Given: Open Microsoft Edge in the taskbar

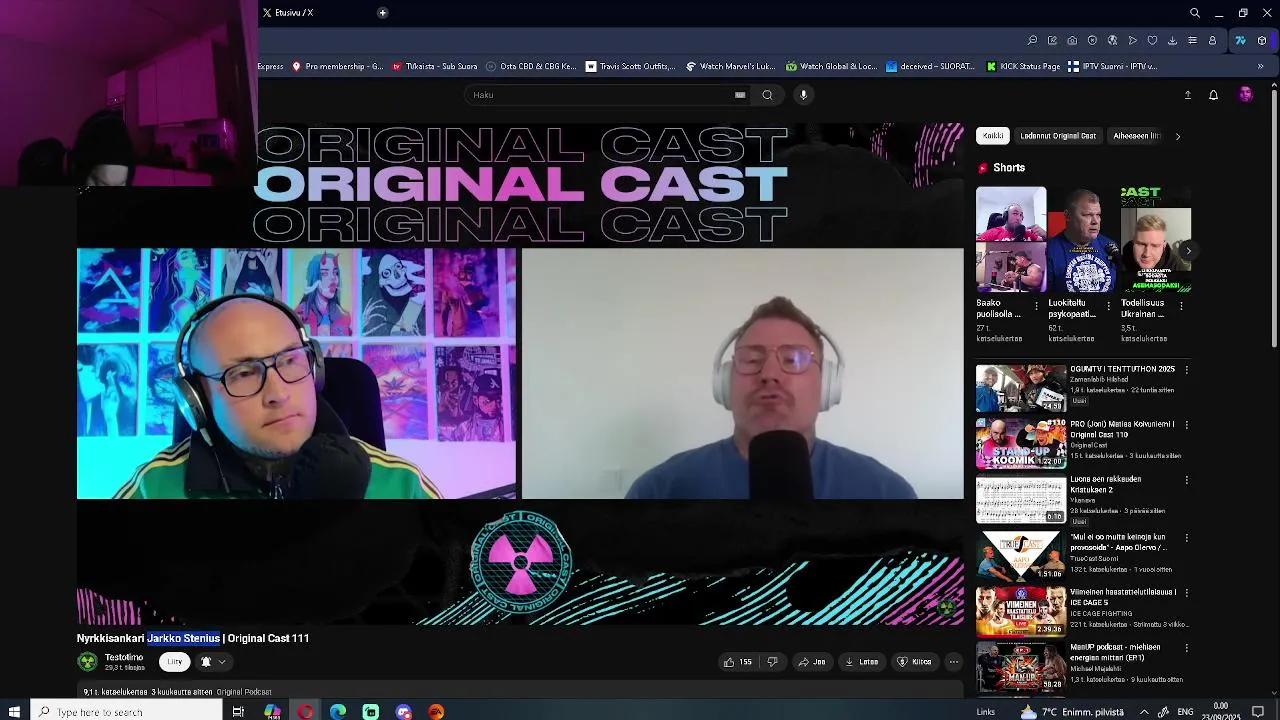Looking at the screenshot, I should click(338, 712).
